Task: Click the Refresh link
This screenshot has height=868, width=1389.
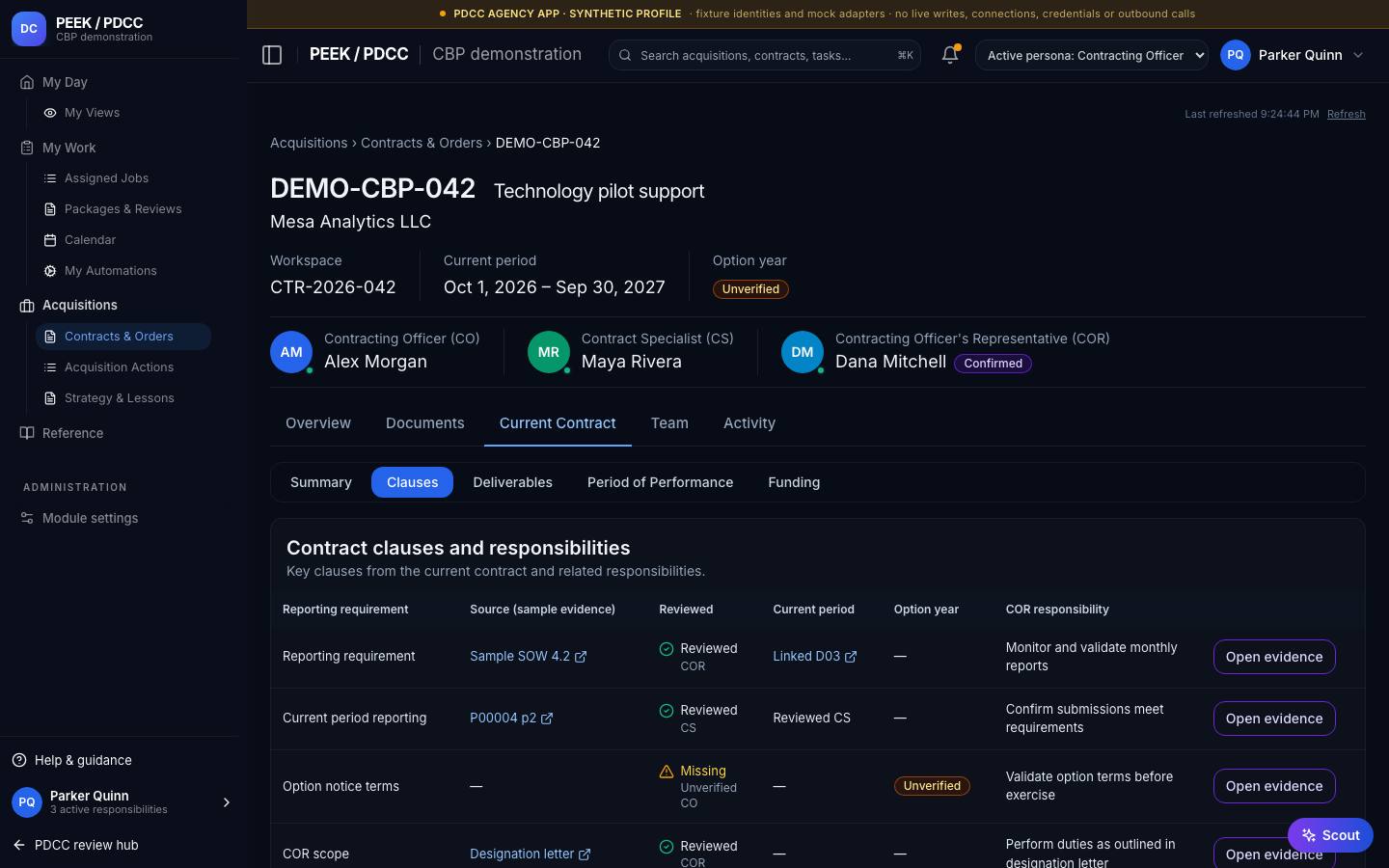Action: coord(1346,114)
